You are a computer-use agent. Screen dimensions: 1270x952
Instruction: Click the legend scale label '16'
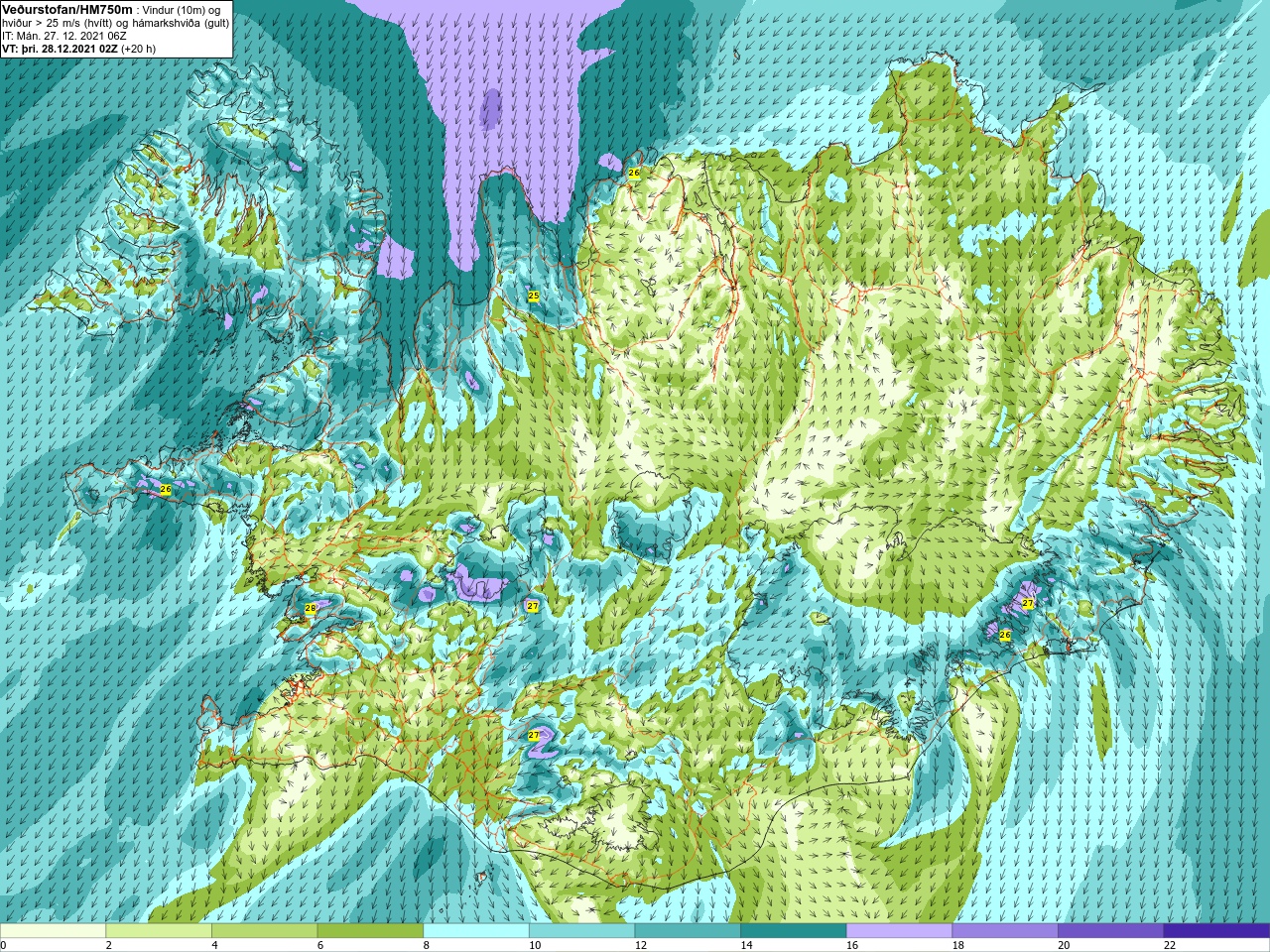[852, 945]
